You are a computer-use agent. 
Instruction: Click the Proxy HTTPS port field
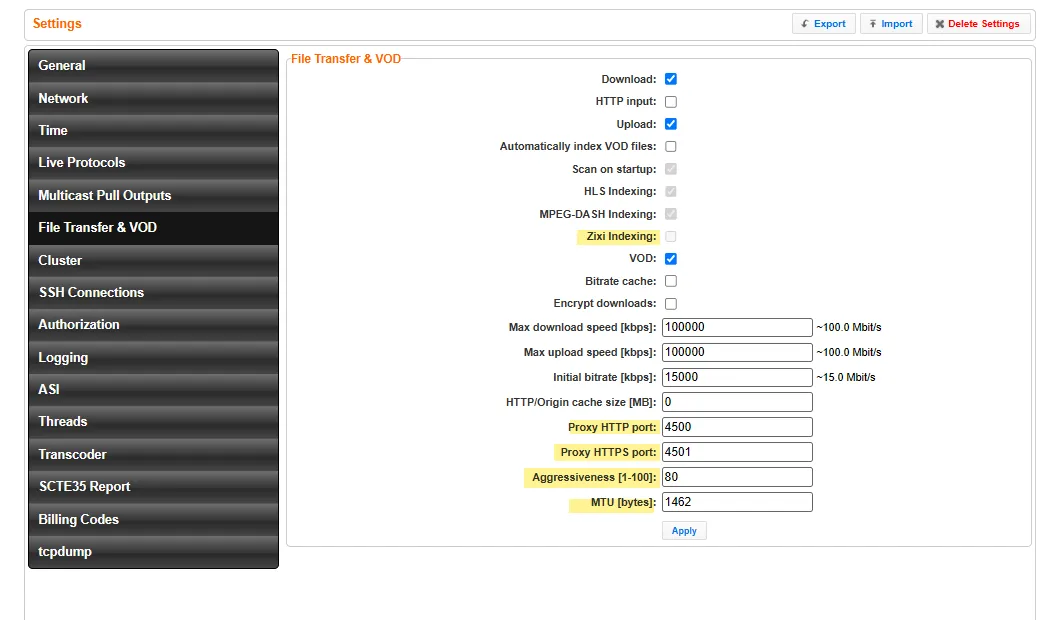737,452
